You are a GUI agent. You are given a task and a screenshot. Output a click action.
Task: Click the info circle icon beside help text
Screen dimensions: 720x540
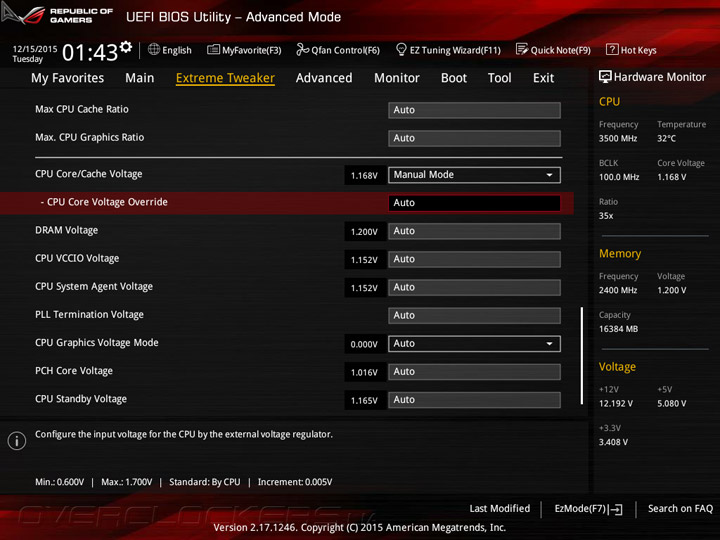pos(17,441)
